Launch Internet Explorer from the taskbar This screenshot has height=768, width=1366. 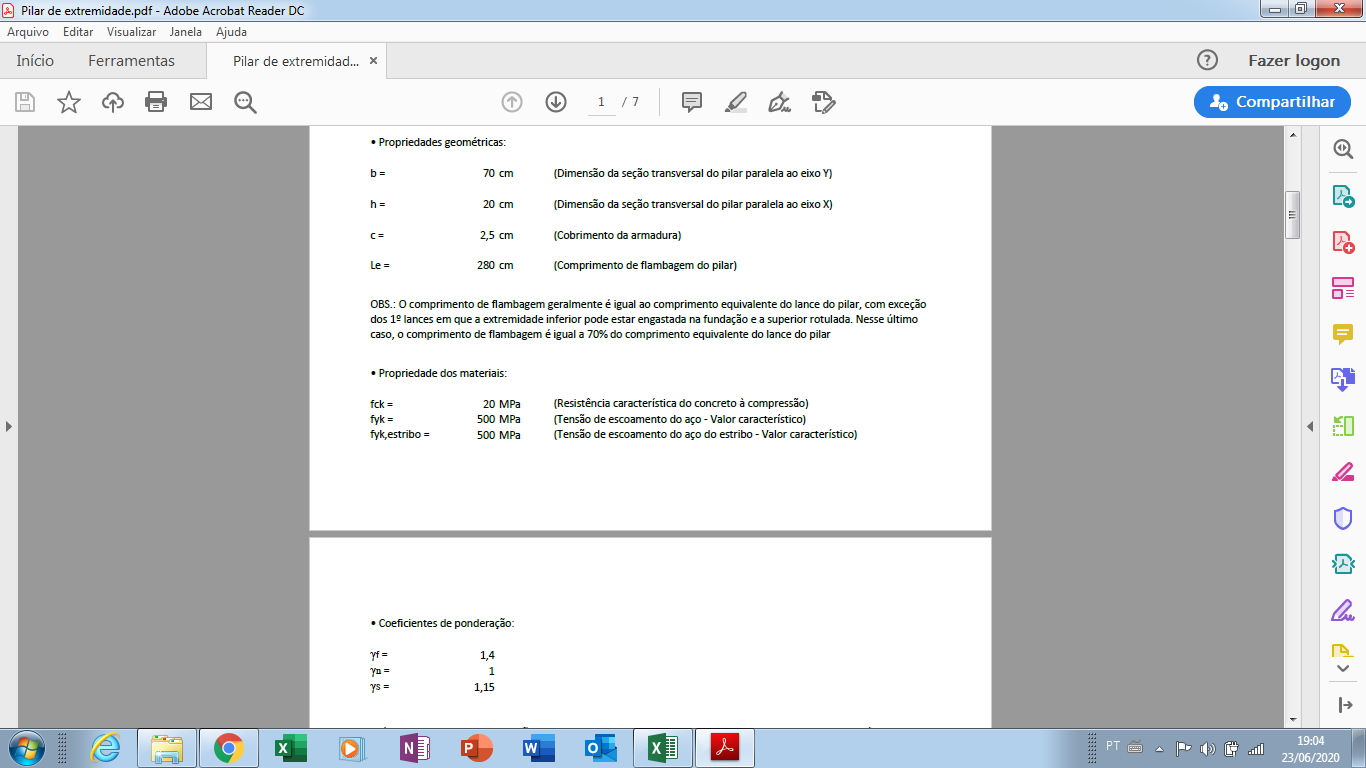(x=105, y=748)
